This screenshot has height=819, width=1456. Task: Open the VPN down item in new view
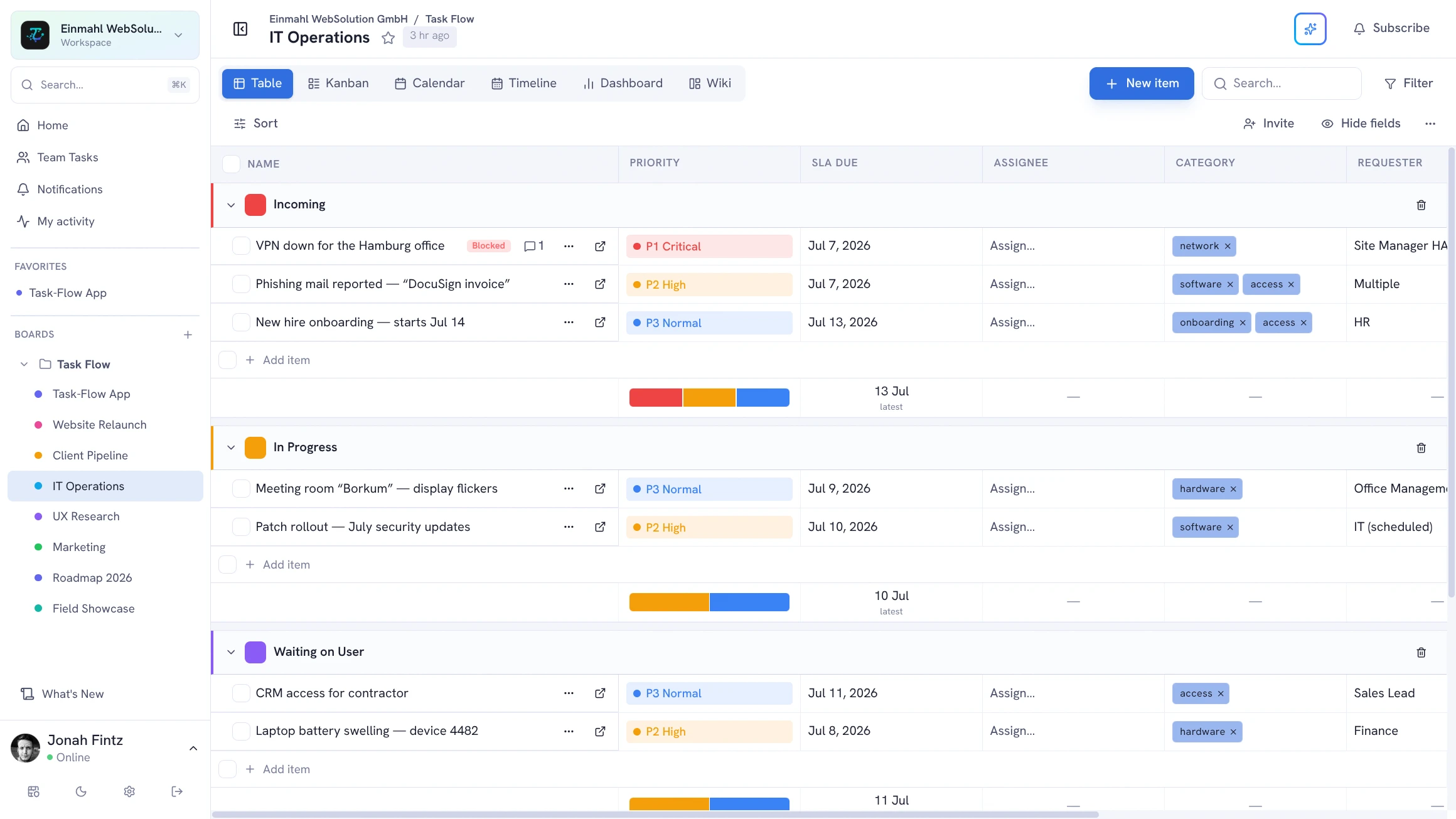pos(600,246)
